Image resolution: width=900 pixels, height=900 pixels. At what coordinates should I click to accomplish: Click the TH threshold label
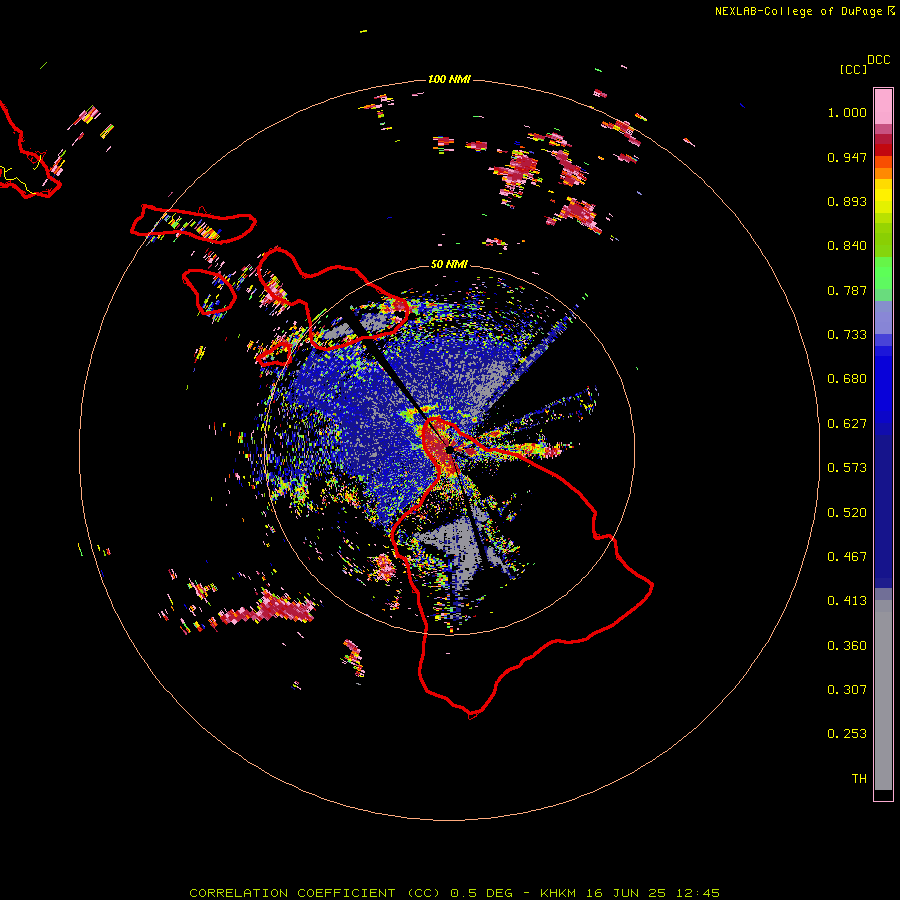point(859,779)
